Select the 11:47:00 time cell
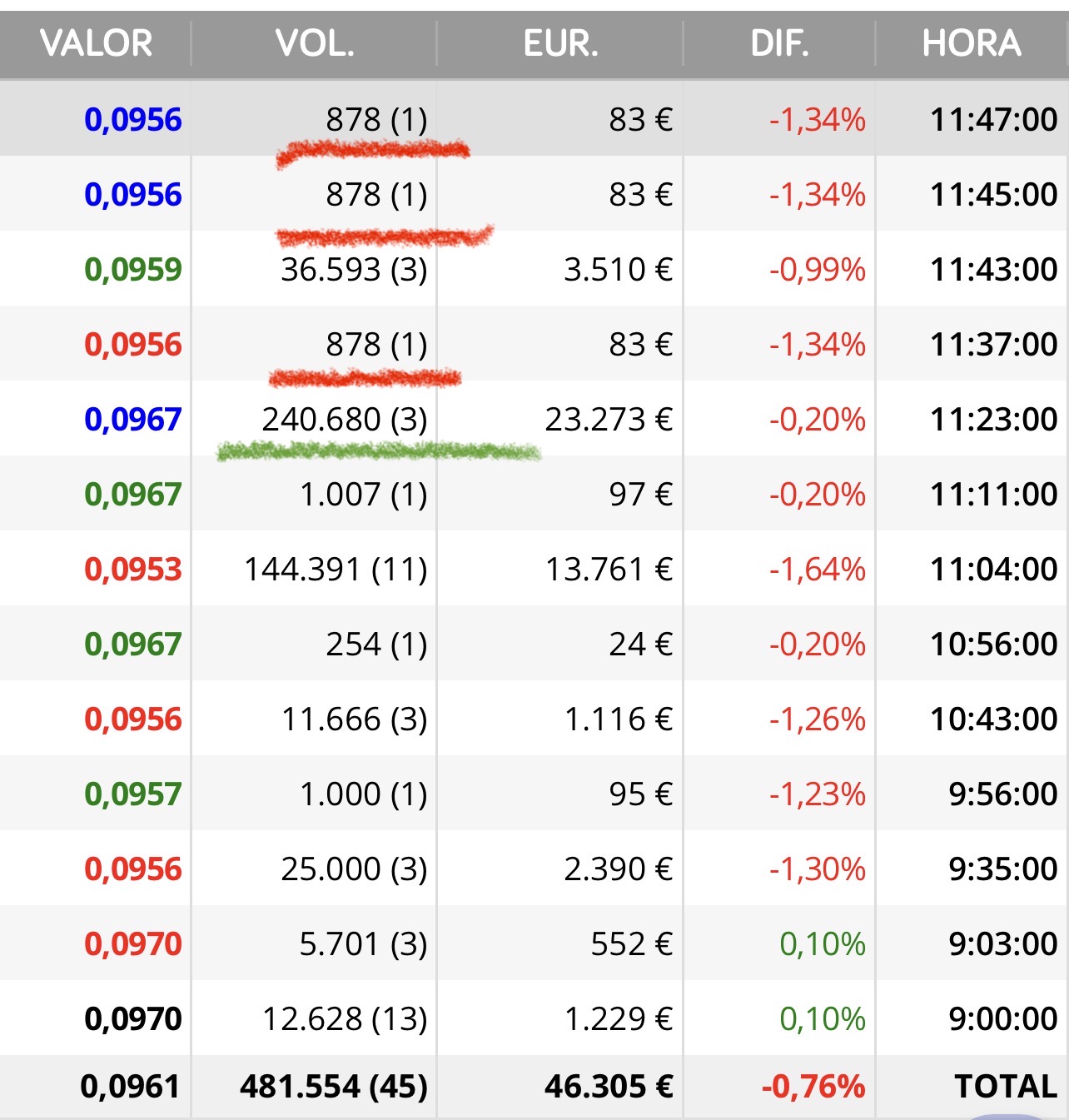Viewport: 1069px width, 1120px height. pos(993,120)
